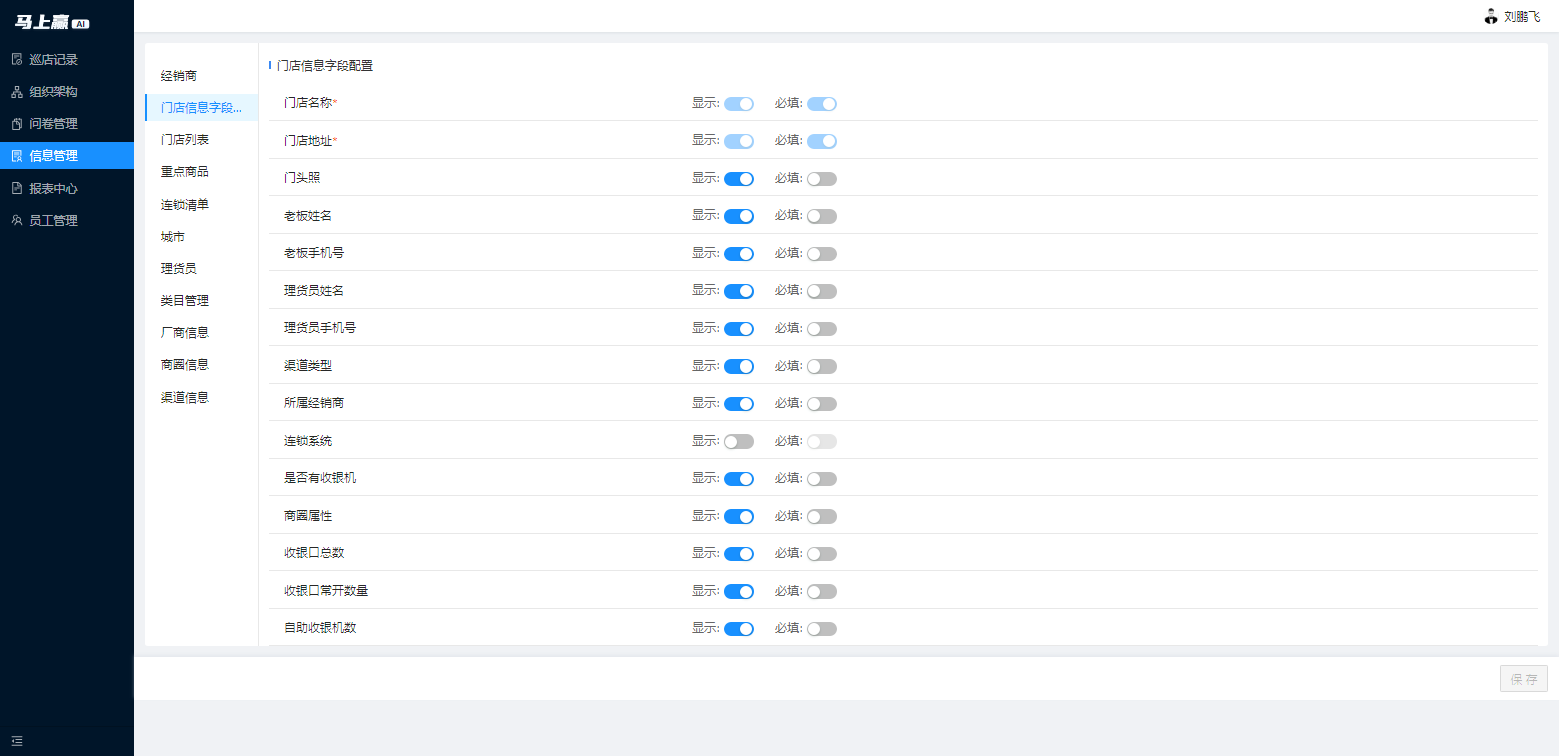Image resolution: width=1559 pixels, height=756 pixels.
Task: Toggle 必填 switch for 商圈属性
Action: tap(822, 516)
